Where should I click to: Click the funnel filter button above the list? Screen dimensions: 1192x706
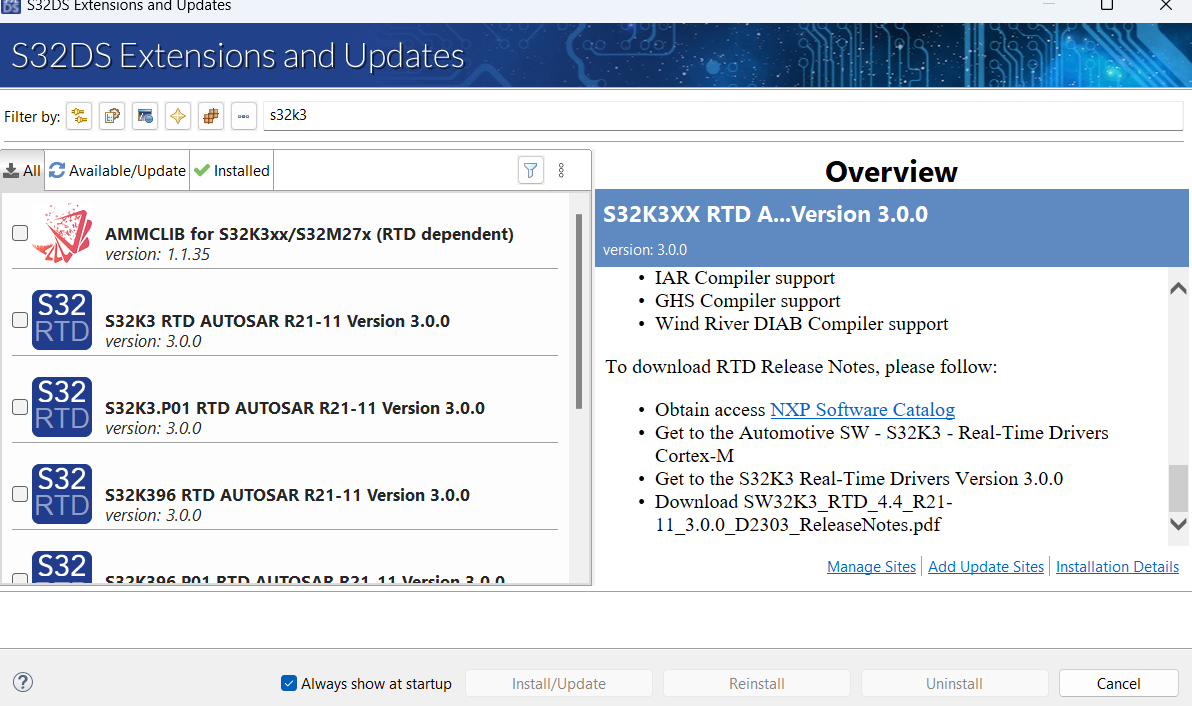coord(531,170)
